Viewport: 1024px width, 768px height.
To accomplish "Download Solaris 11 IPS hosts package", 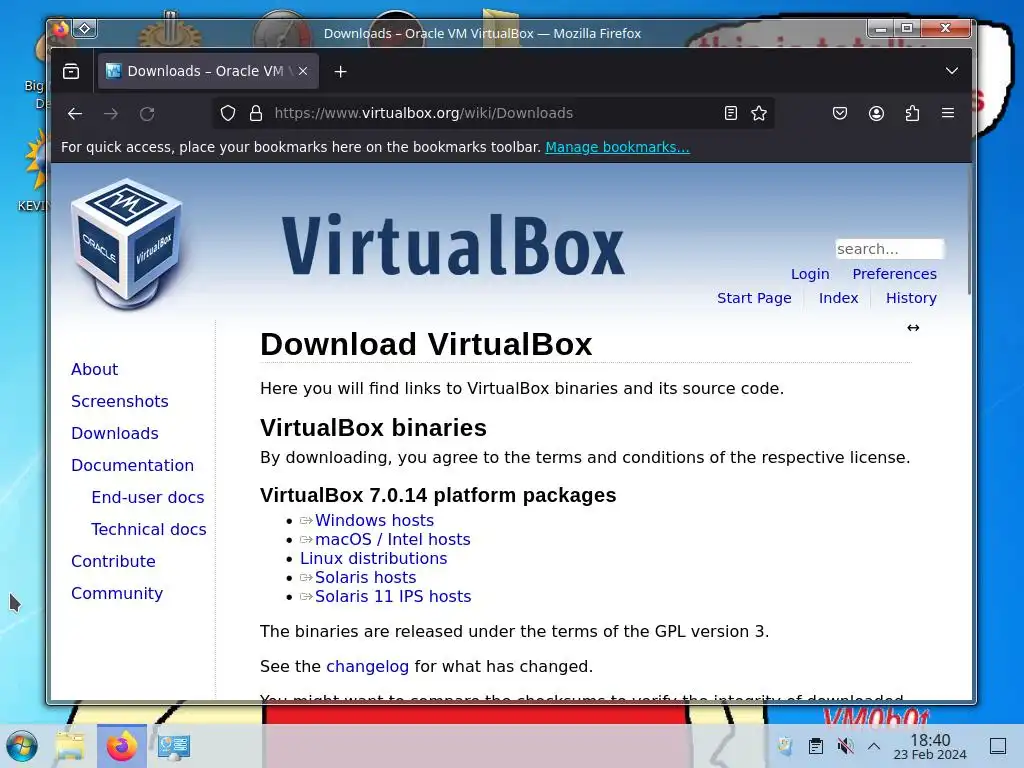I will (x=392, y=596).
